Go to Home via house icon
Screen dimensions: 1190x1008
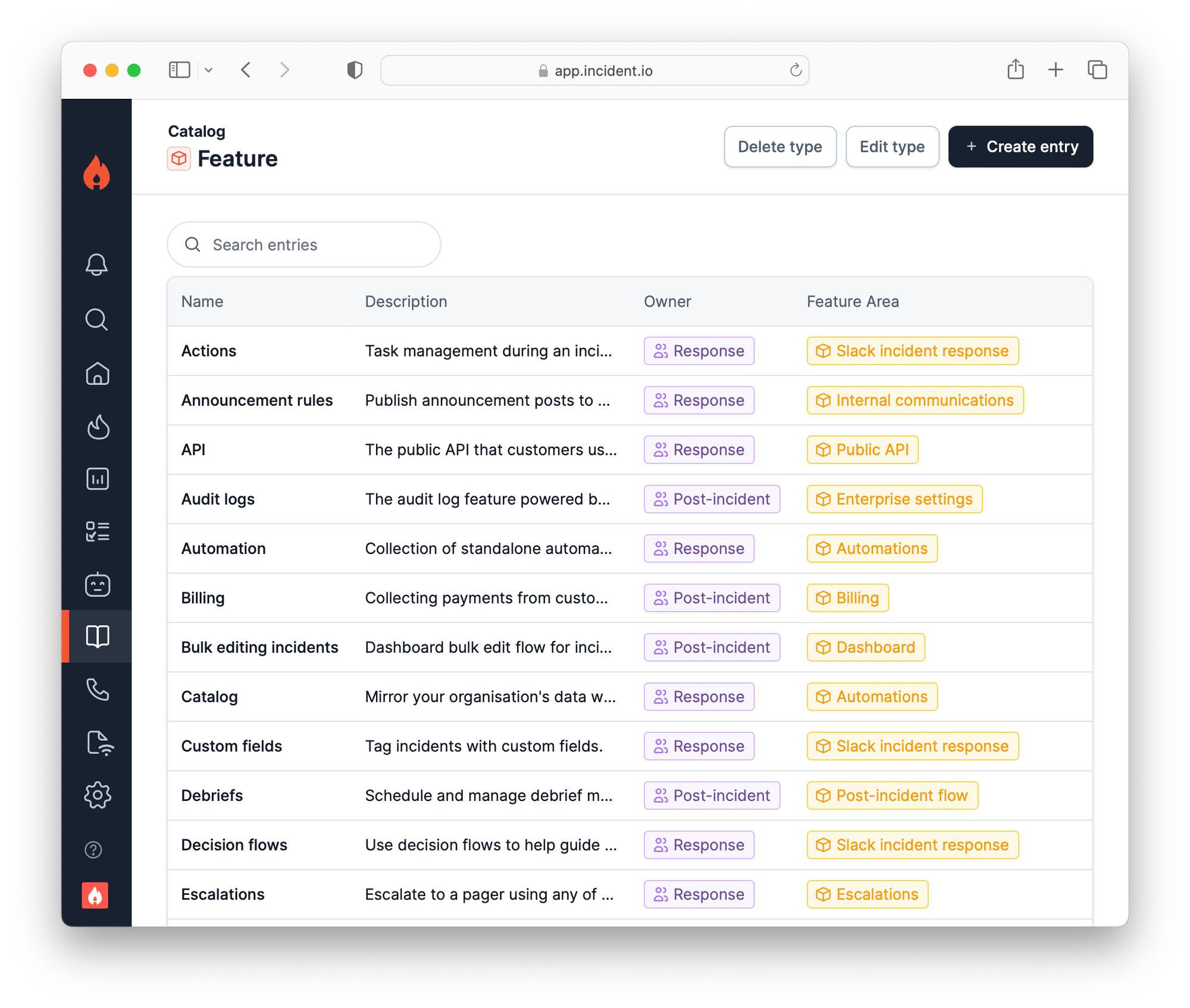click(97, 374)
